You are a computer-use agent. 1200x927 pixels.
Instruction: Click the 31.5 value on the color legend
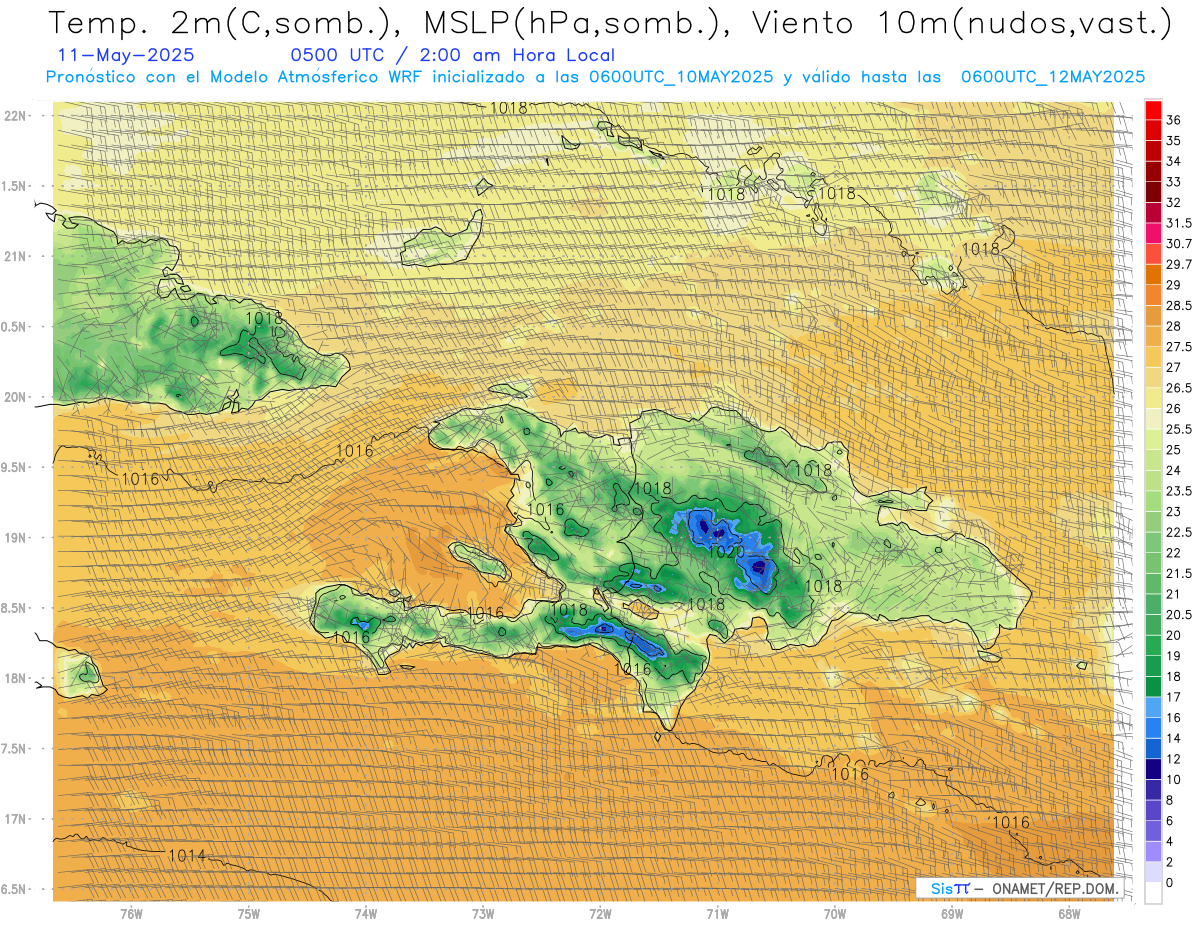tap(1179, 223)
